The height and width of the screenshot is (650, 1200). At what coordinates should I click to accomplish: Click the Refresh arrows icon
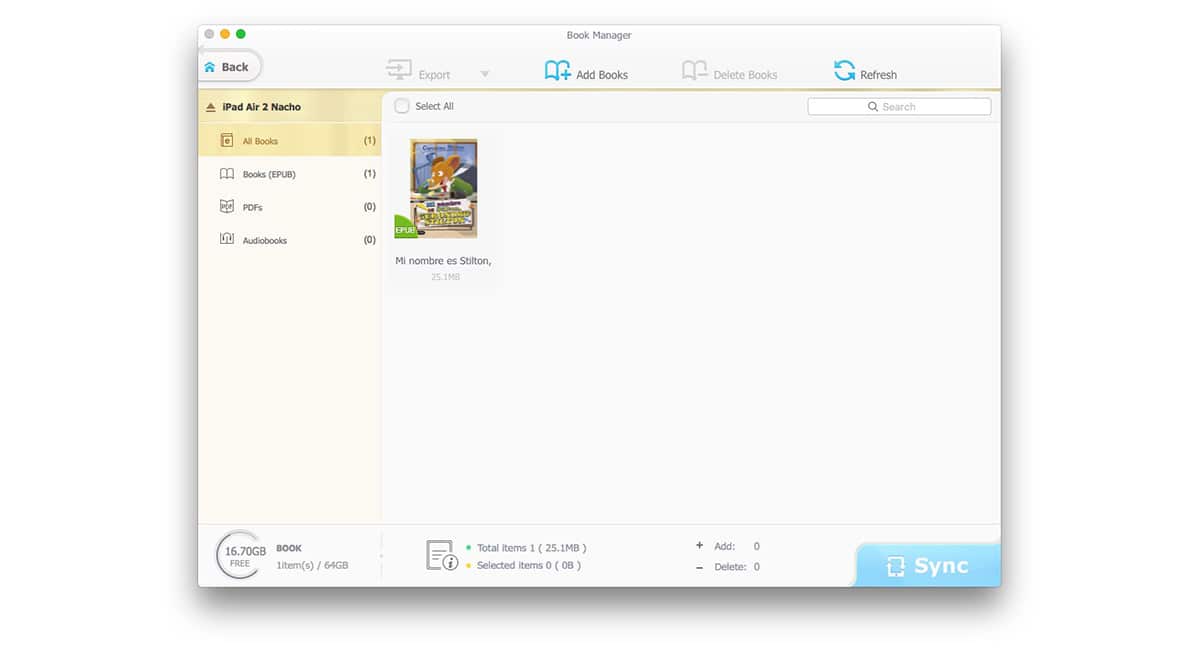(845, 71)
